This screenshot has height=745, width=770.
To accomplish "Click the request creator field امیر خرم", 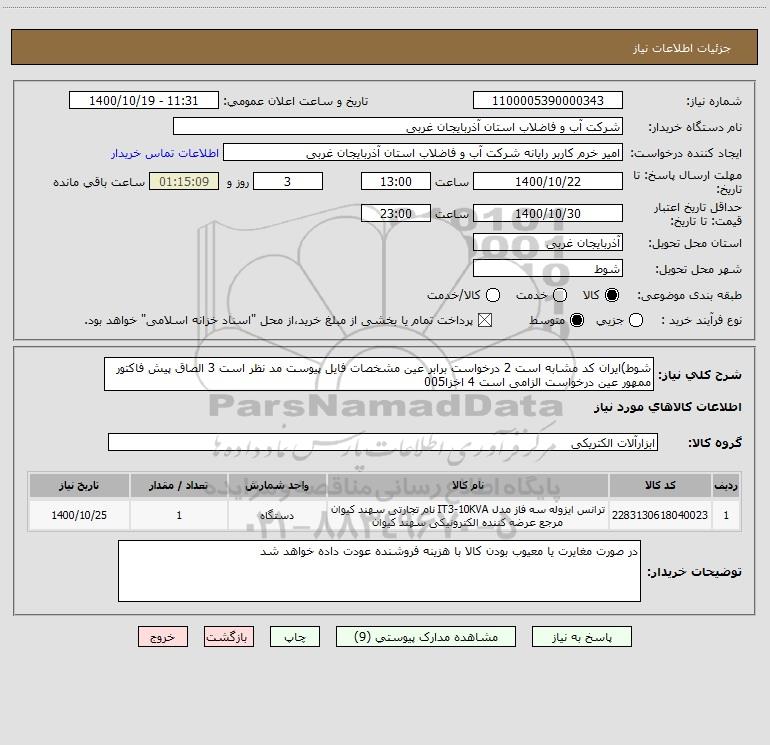I will coord(423,152).
